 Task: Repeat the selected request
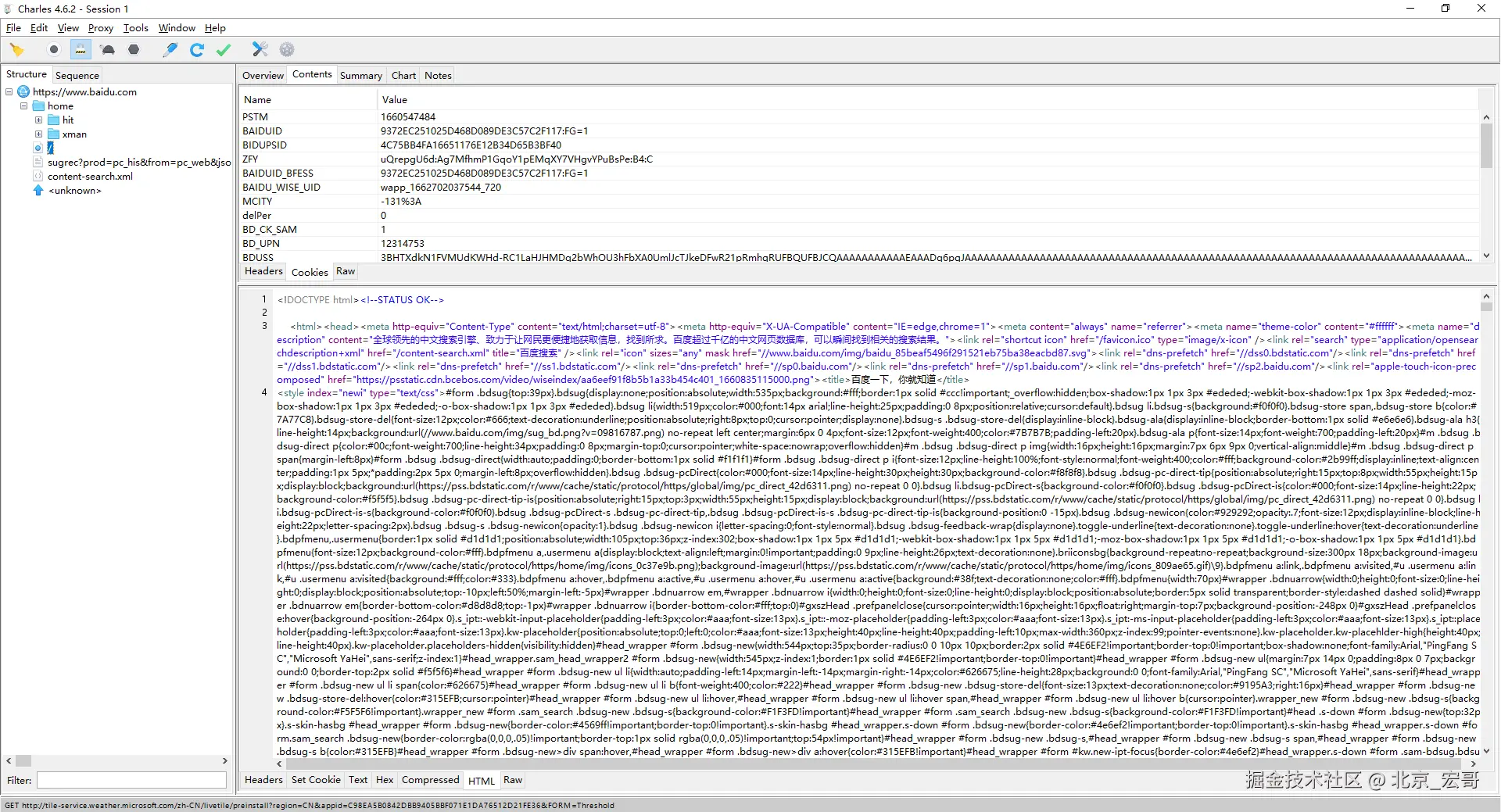pos(197,50)
